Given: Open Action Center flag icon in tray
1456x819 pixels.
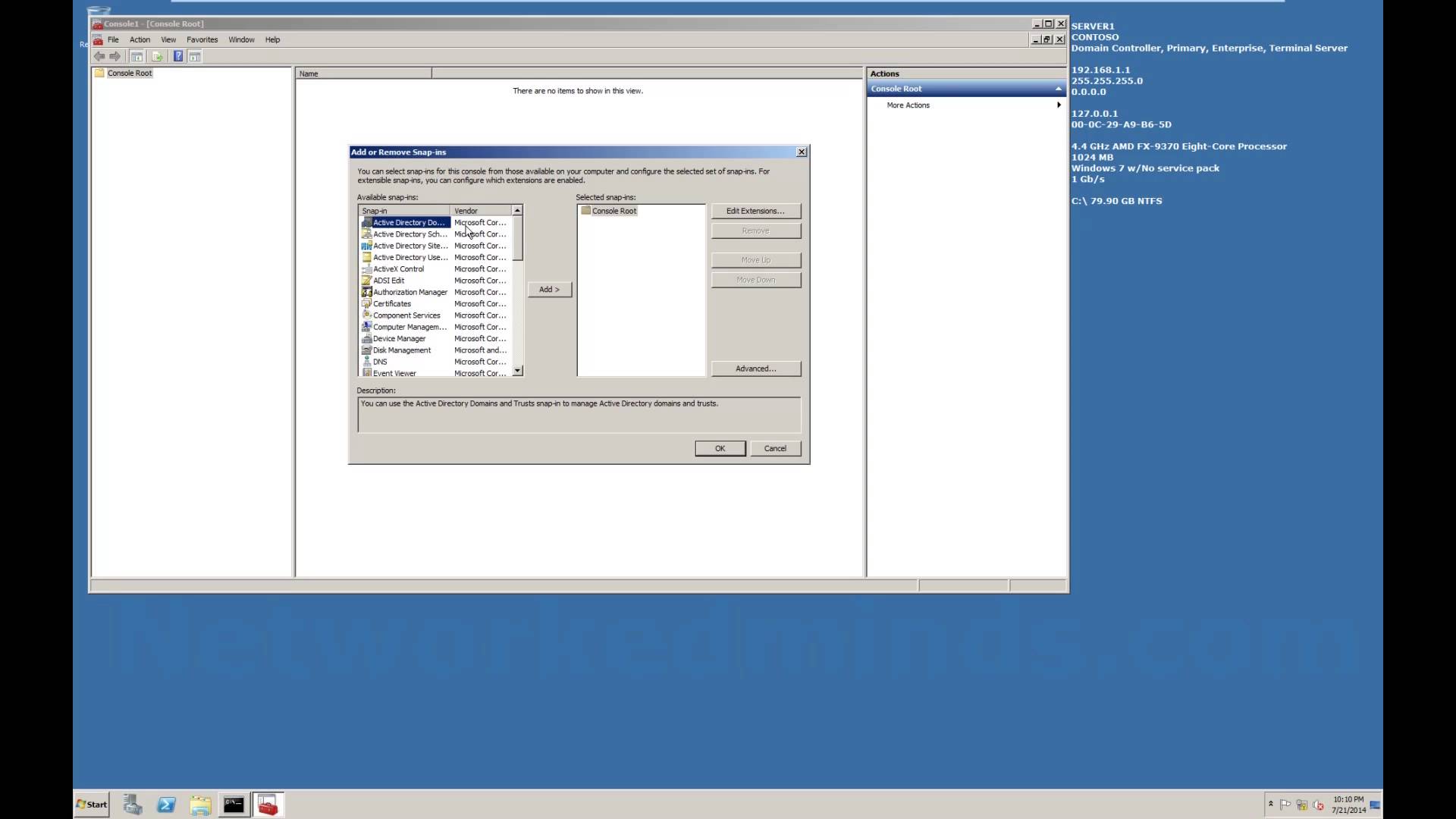Looking at the screenshot, I should (x=1285, y=805).
